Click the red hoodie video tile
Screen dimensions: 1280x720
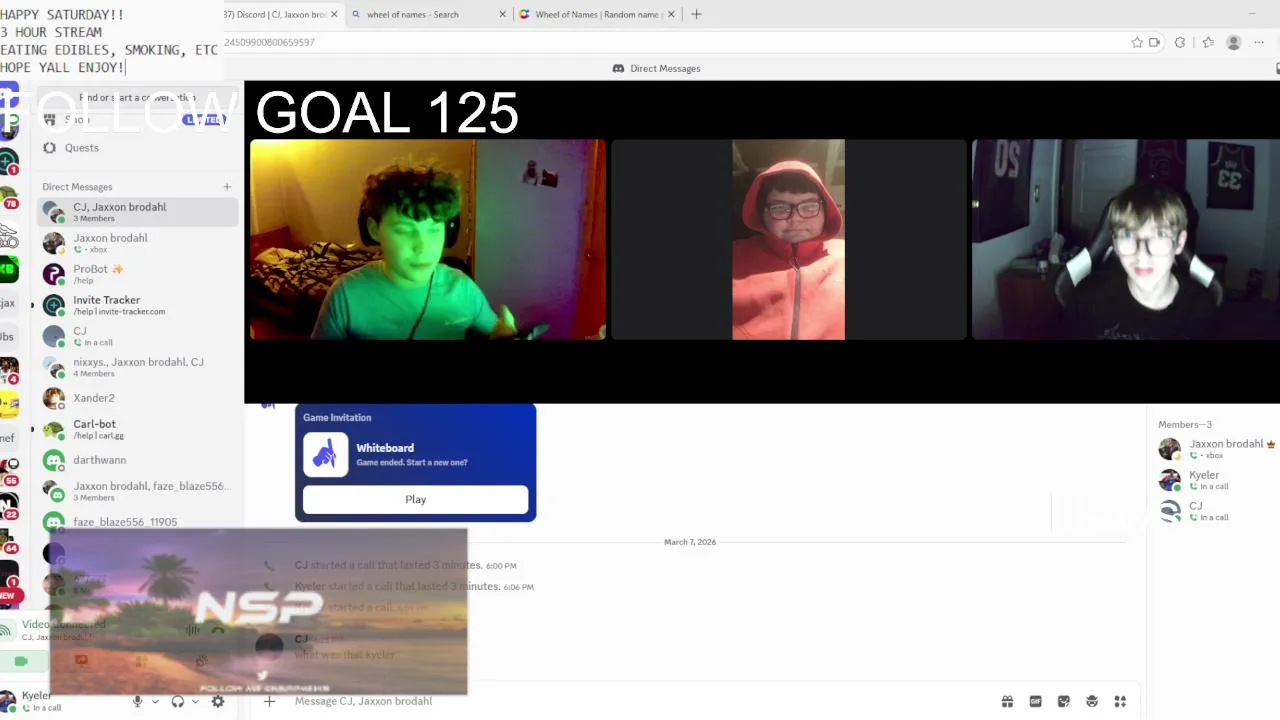point(789,240)
